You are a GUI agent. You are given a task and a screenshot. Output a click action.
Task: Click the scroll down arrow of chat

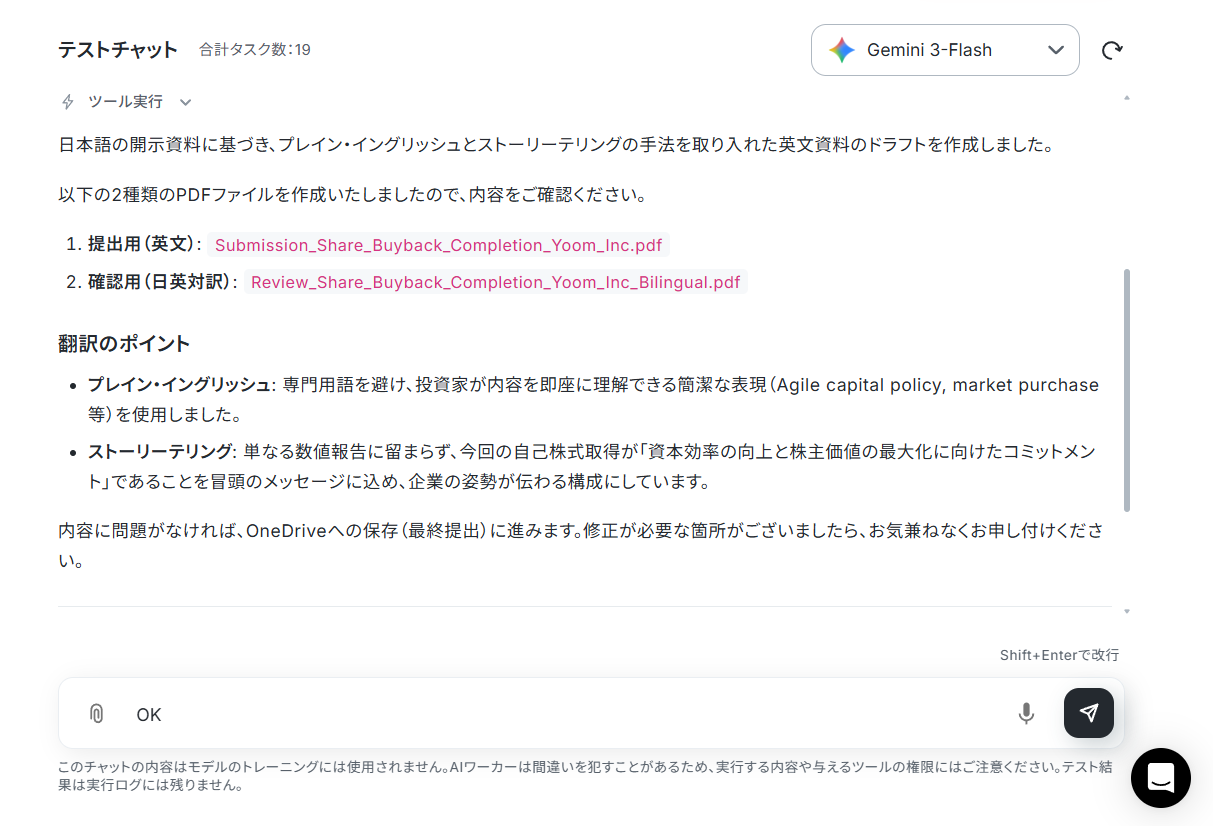point(1127,611)
